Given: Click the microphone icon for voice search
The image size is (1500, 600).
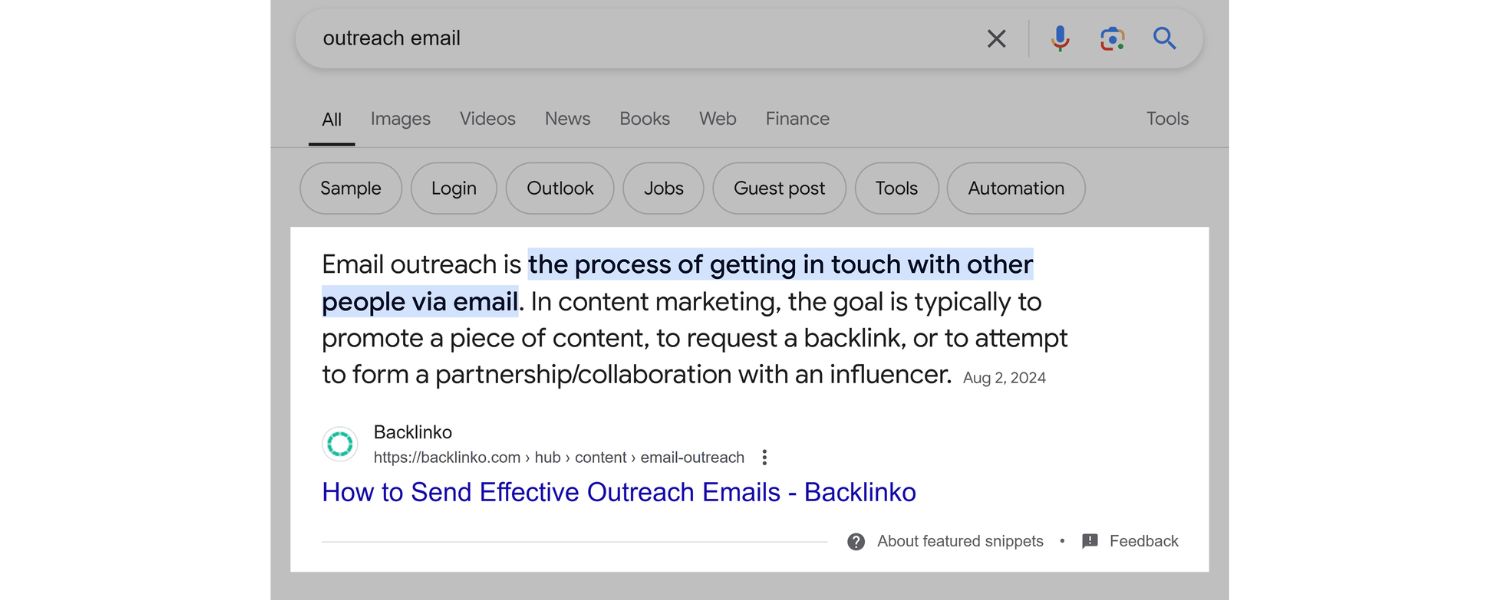Looking at the screenshot, I should coord(1058,38).
